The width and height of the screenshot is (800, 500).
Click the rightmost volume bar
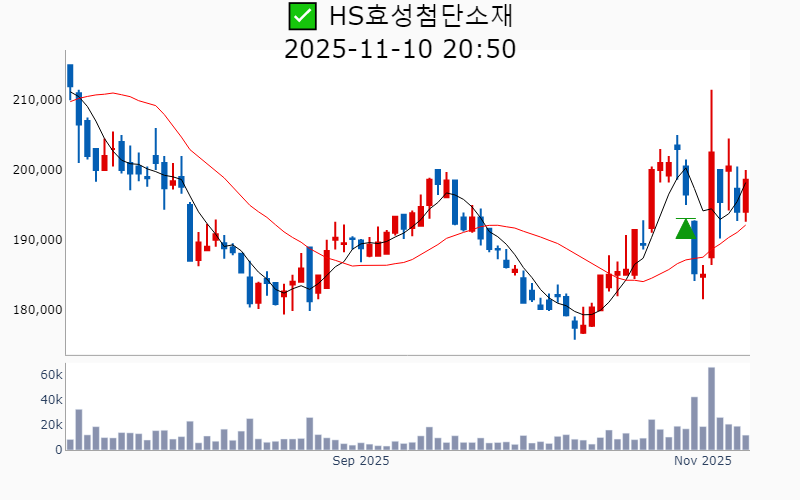[746, 442]
